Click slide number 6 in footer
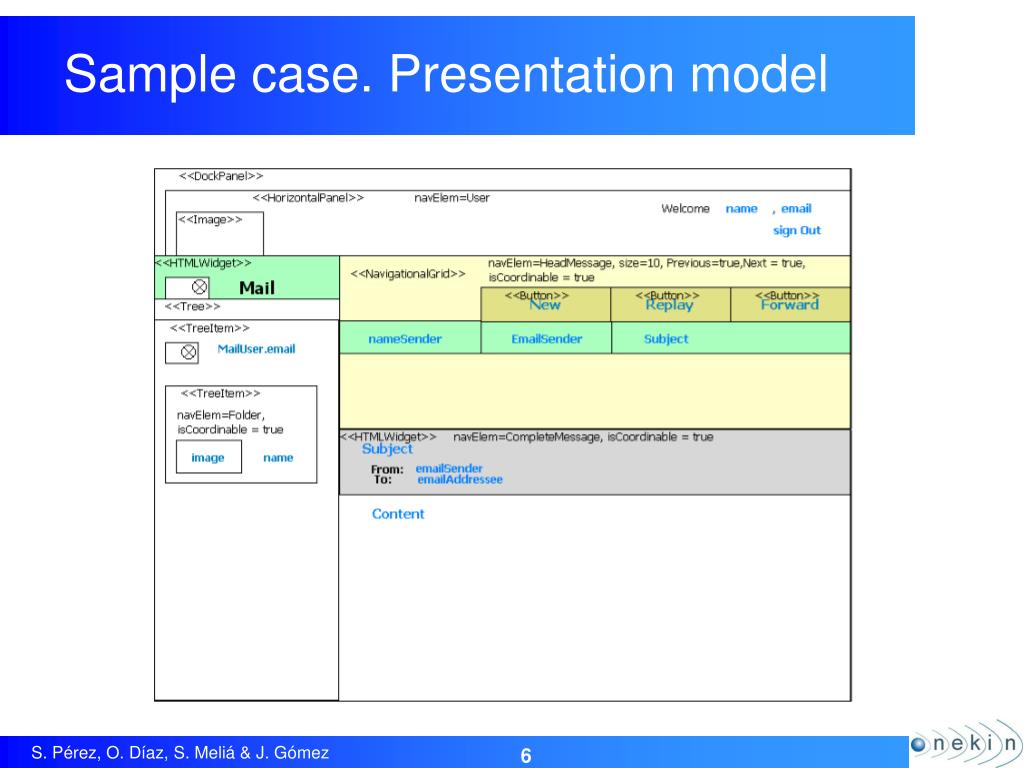Image resolution: width=1024 pixels, height=768 pixels. 526,756
